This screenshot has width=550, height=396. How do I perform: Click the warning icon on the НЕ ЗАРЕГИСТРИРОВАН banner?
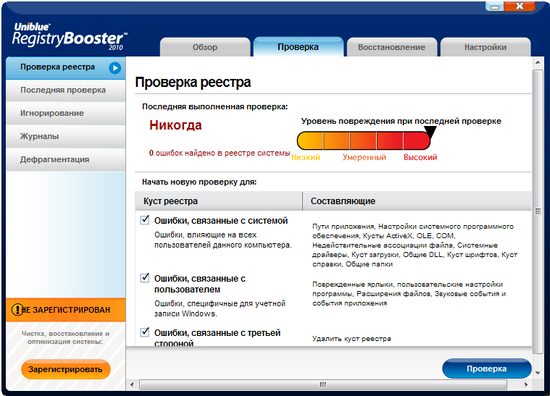coord(17,310)
